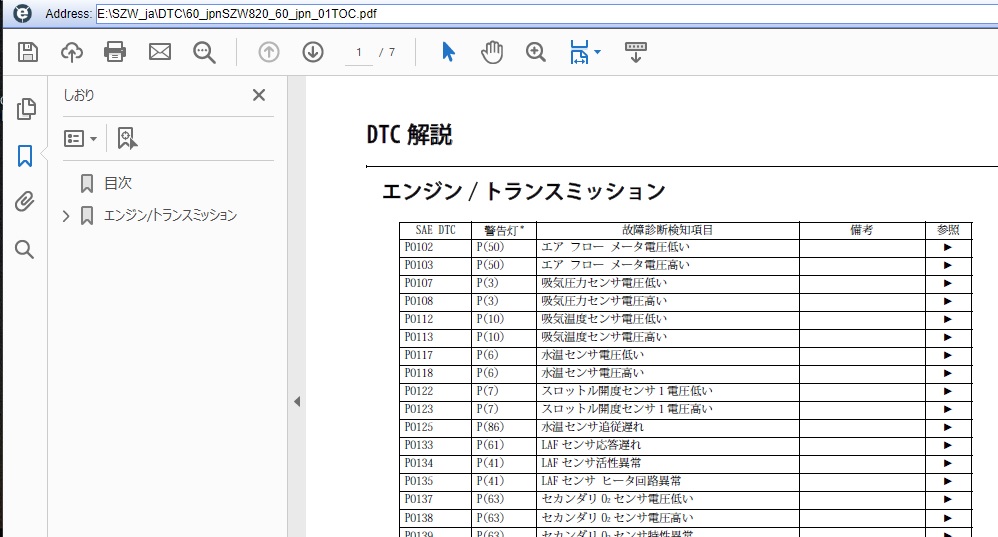Choose the Selection arrow tool
998x537 pixels.
[448, 52]
